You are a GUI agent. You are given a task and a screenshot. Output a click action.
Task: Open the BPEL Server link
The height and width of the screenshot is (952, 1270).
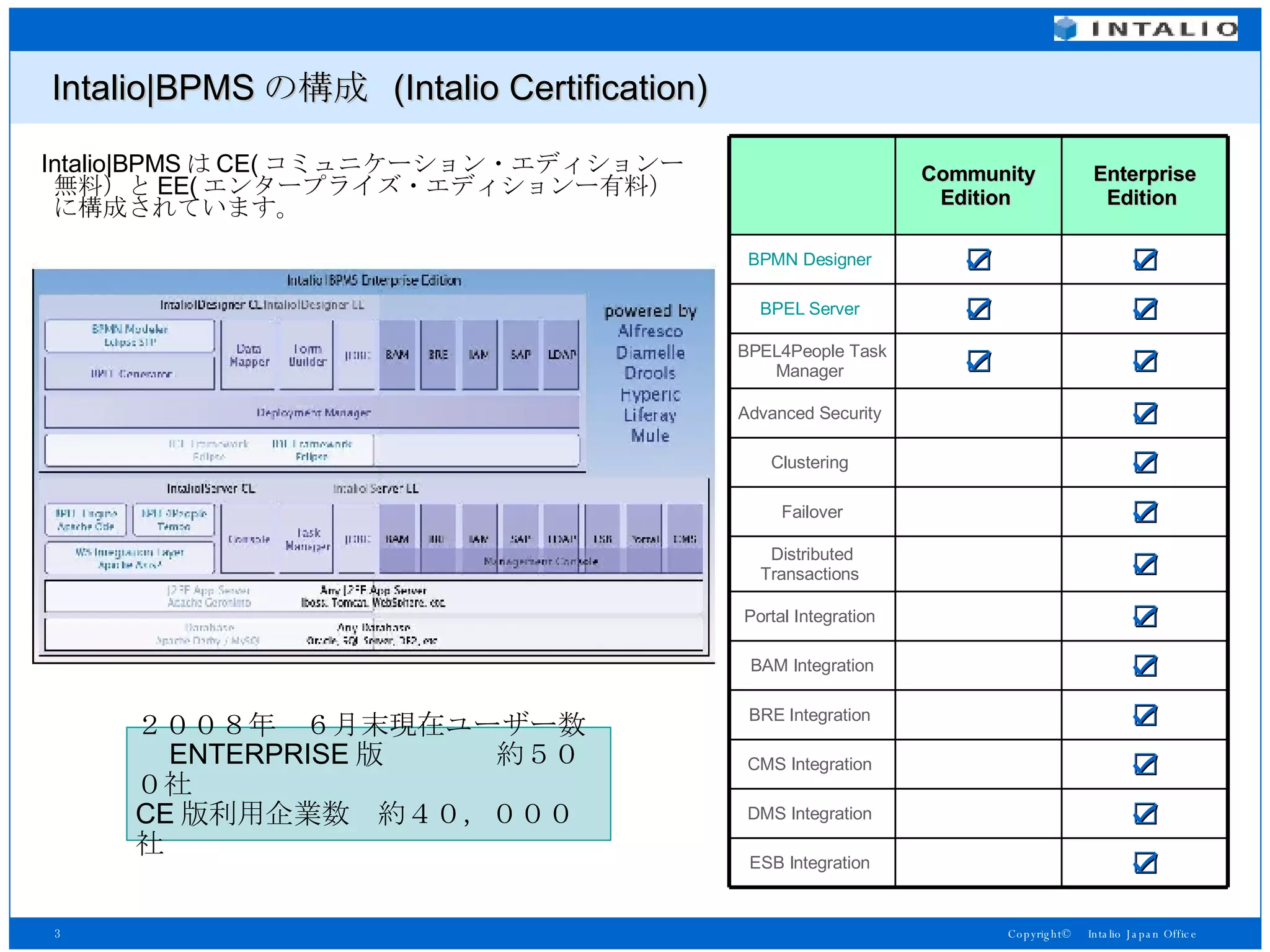809,309
